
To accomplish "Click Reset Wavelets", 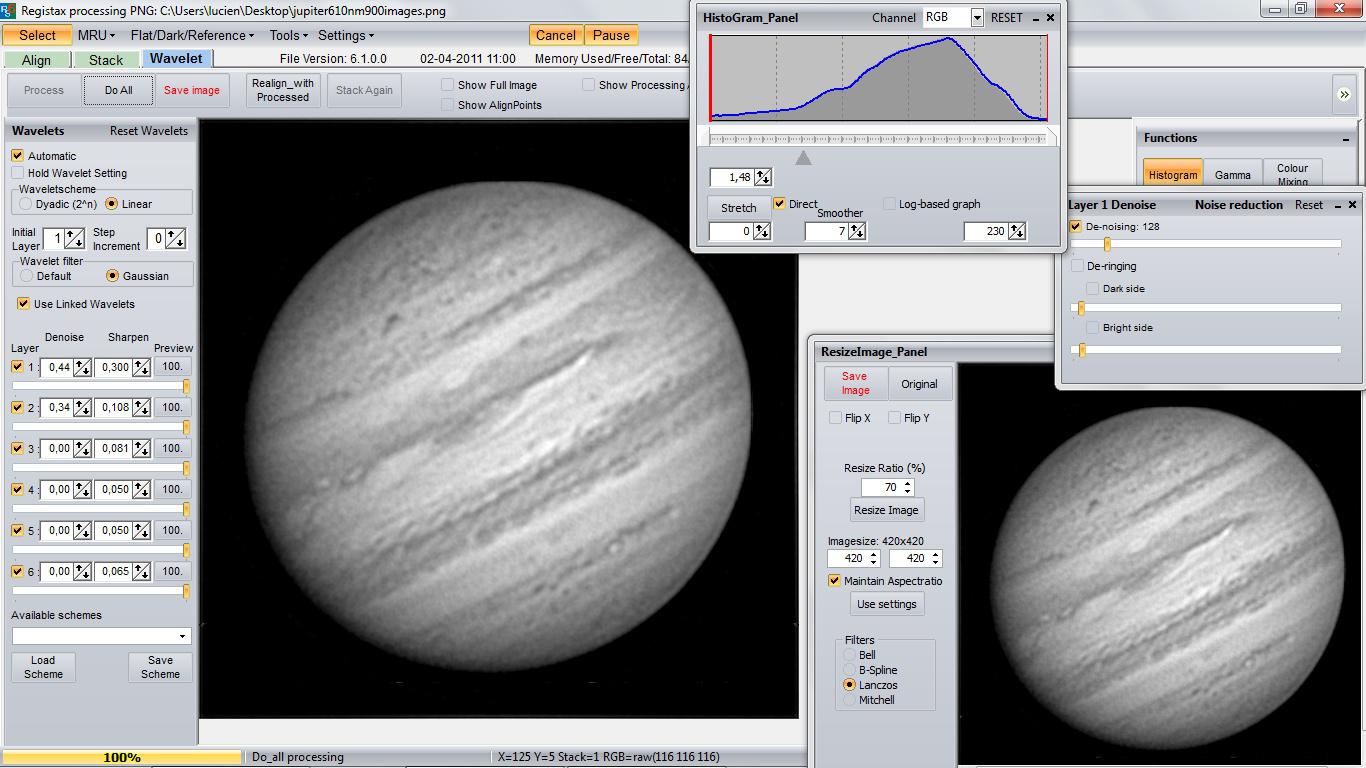I will click(x=149, y=131).
